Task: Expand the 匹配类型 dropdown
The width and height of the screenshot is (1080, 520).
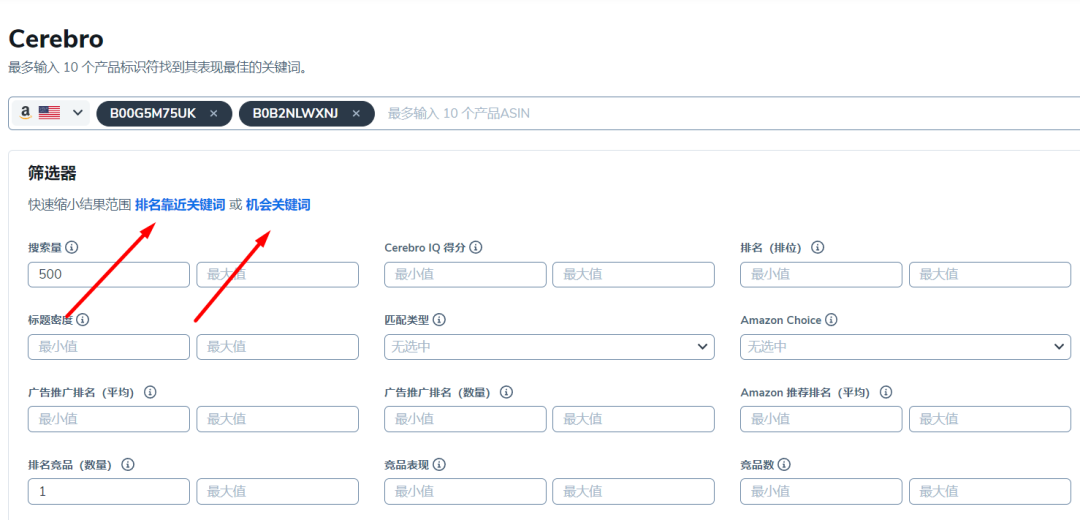Action: (549, 347)
